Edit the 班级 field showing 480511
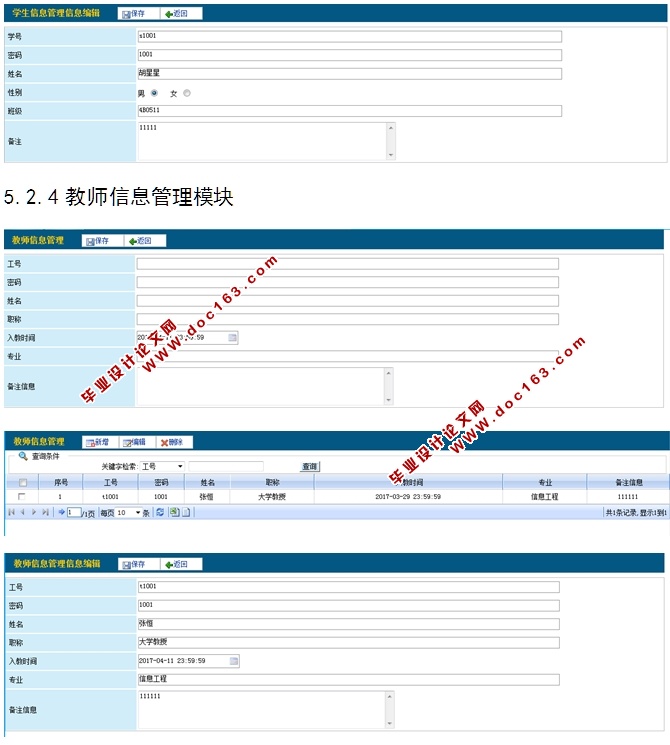The width and height of the screenshot is (670, 745). [349, 111]
